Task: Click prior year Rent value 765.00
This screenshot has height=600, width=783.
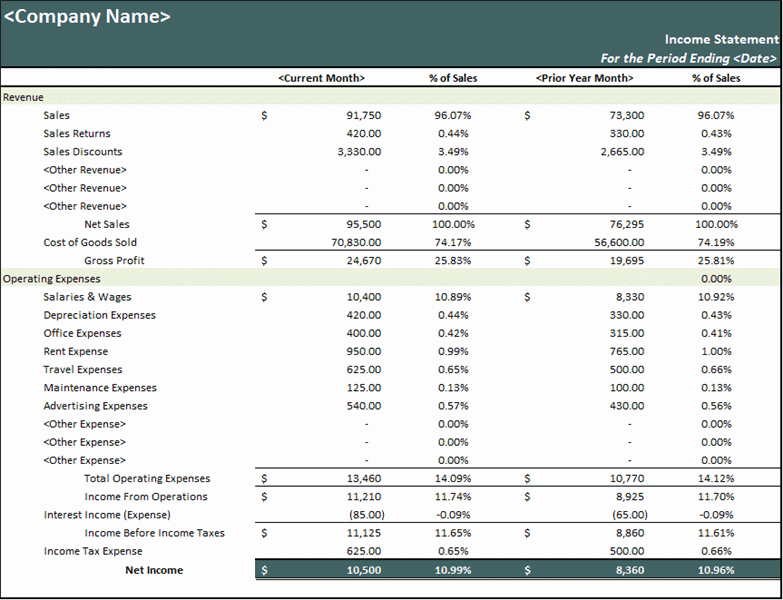Action: click(x=627, y=351)
